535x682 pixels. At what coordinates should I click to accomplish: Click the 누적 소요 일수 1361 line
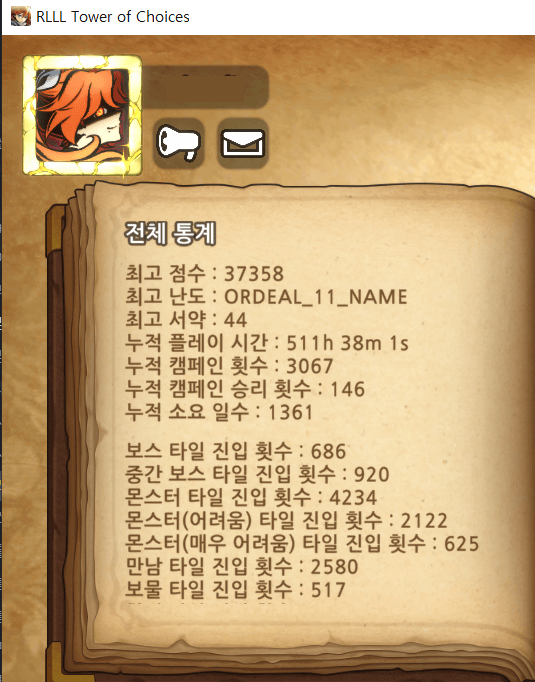point(219,412)
